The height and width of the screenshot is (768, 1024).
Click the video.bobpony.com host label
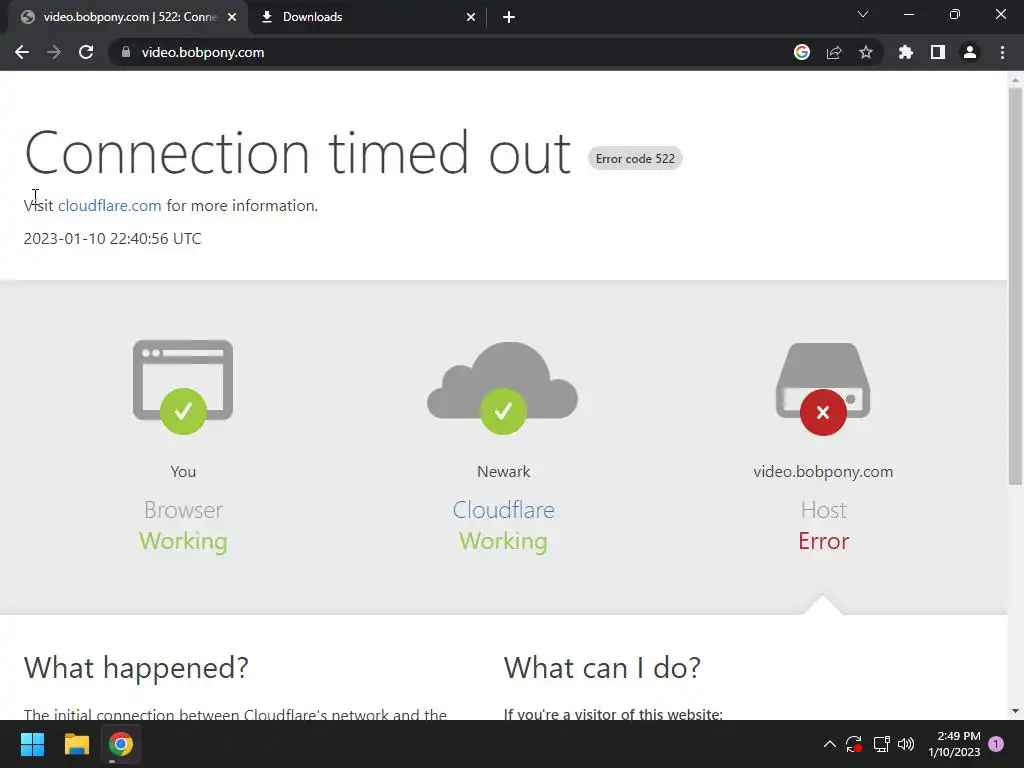(823, 472)
